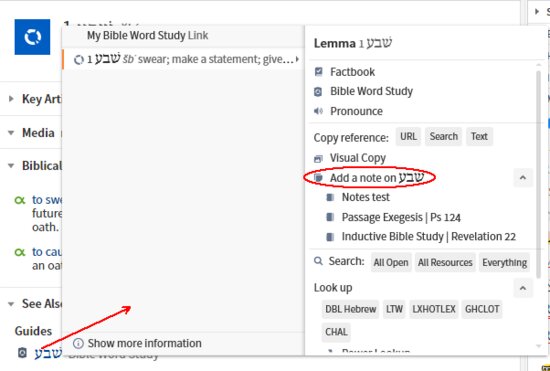The width and height of the screenshot is (550, 371).
Task: Collapse the See Also section
Action: [11, 304]
